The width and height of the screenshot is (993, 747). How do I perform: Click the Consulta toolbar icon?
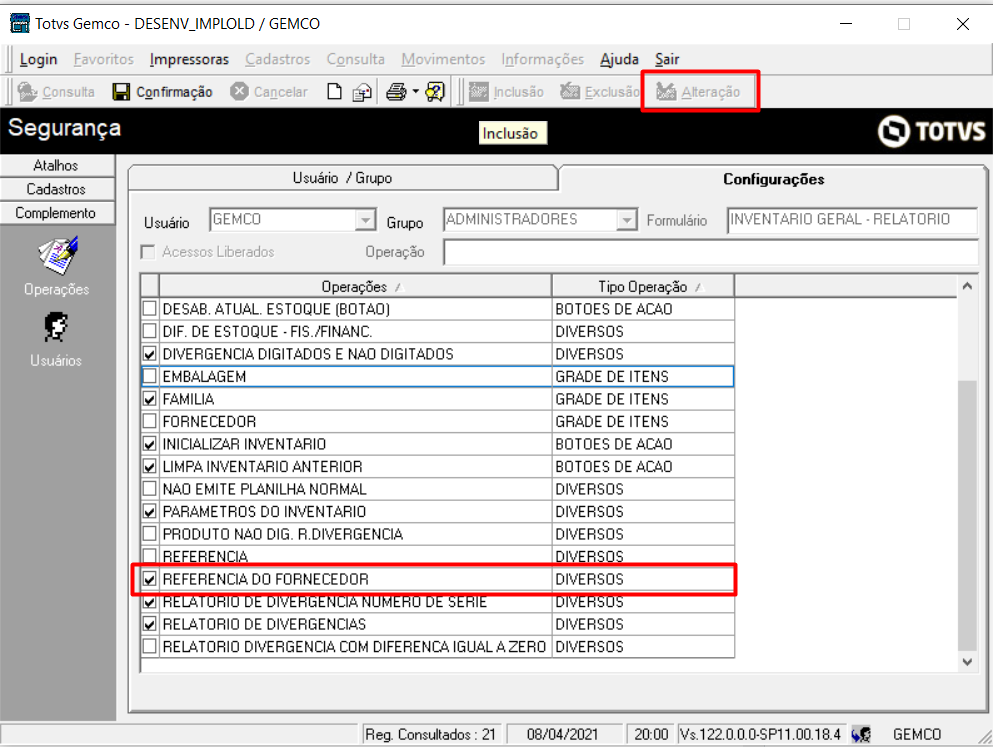27,92
